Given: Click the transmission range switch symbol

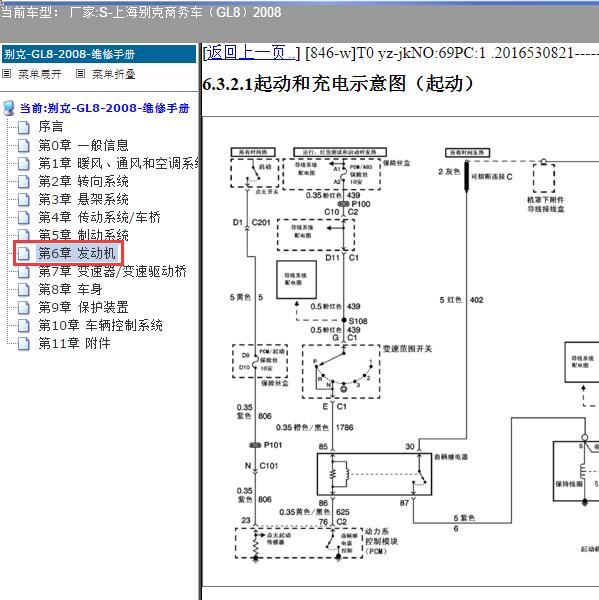Looking at the screenshot, I should (x=341, y=371).
